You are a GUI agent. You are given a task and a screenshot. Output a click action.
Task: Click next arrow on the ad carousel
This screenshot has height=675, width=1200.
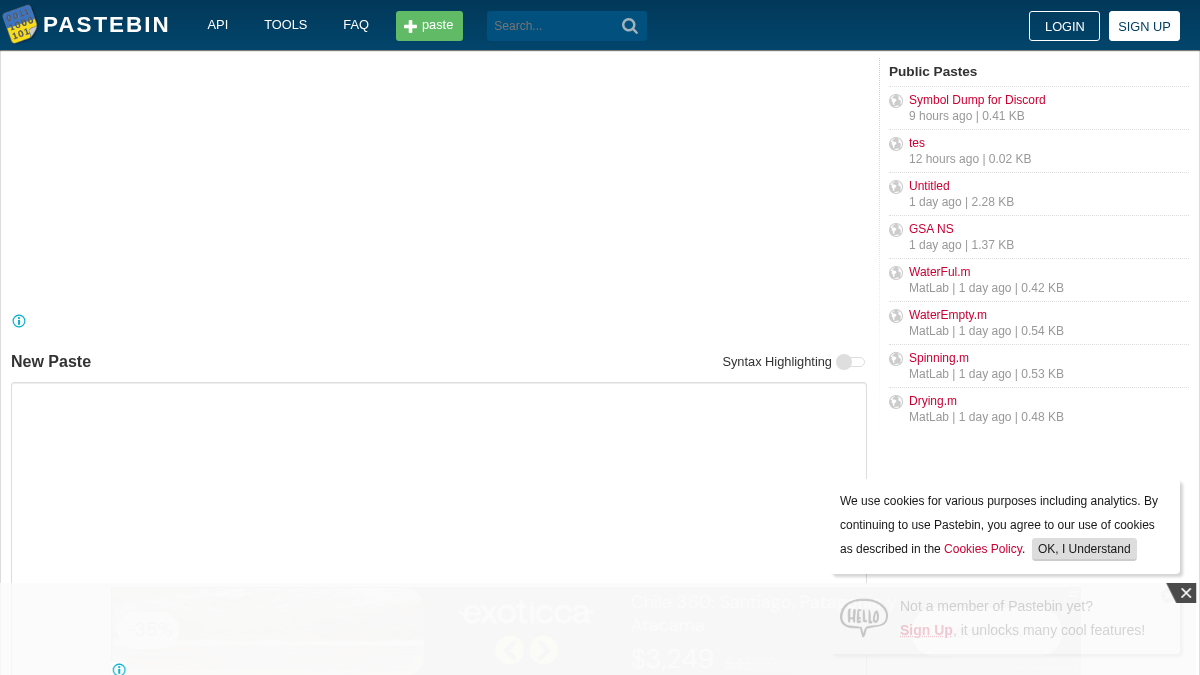pyautogui.click(x=543, y=650)
